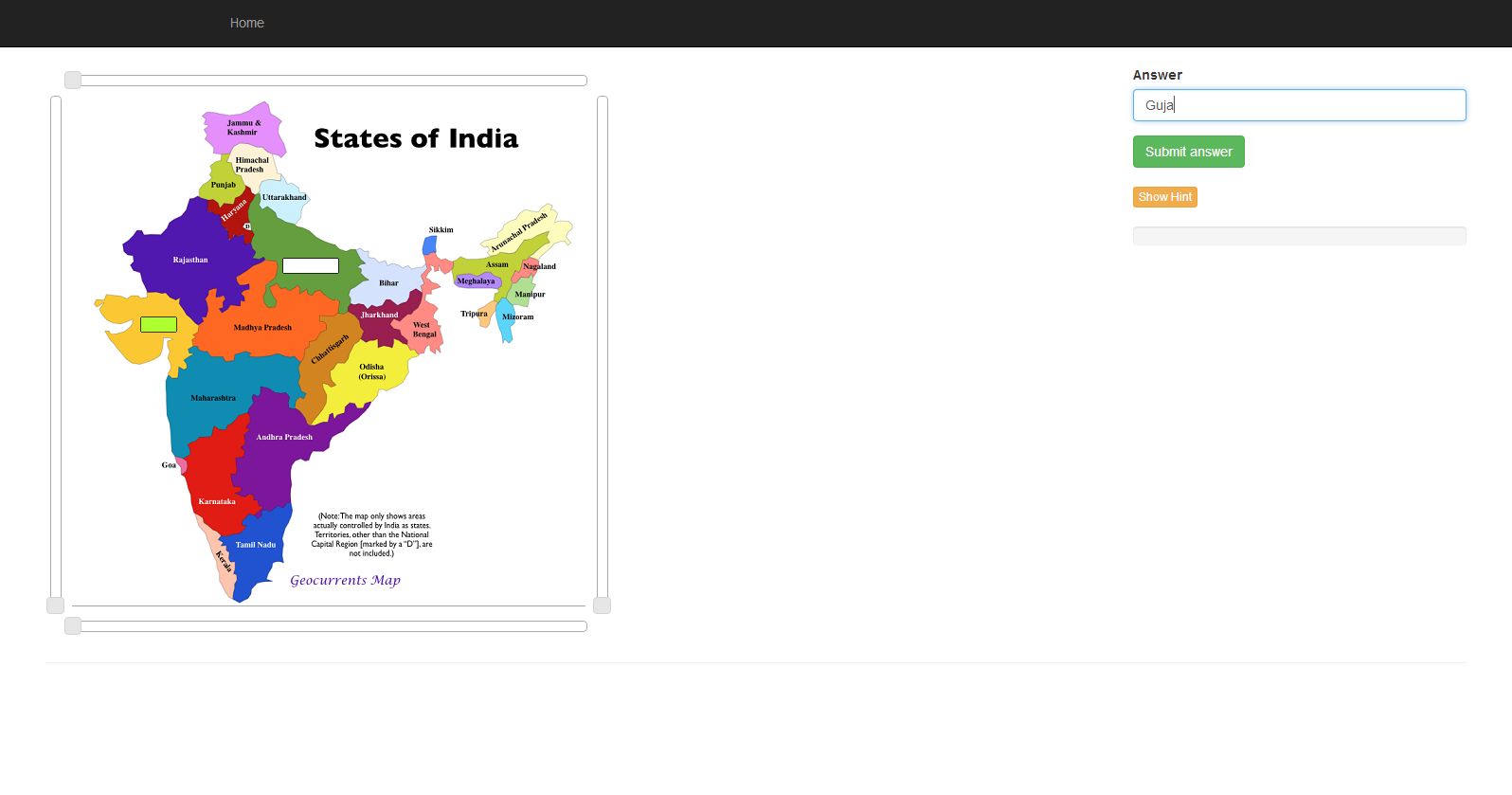Click the Andhra Pradesh label
Screen dimensions: 1512x795
pos(284,437)
